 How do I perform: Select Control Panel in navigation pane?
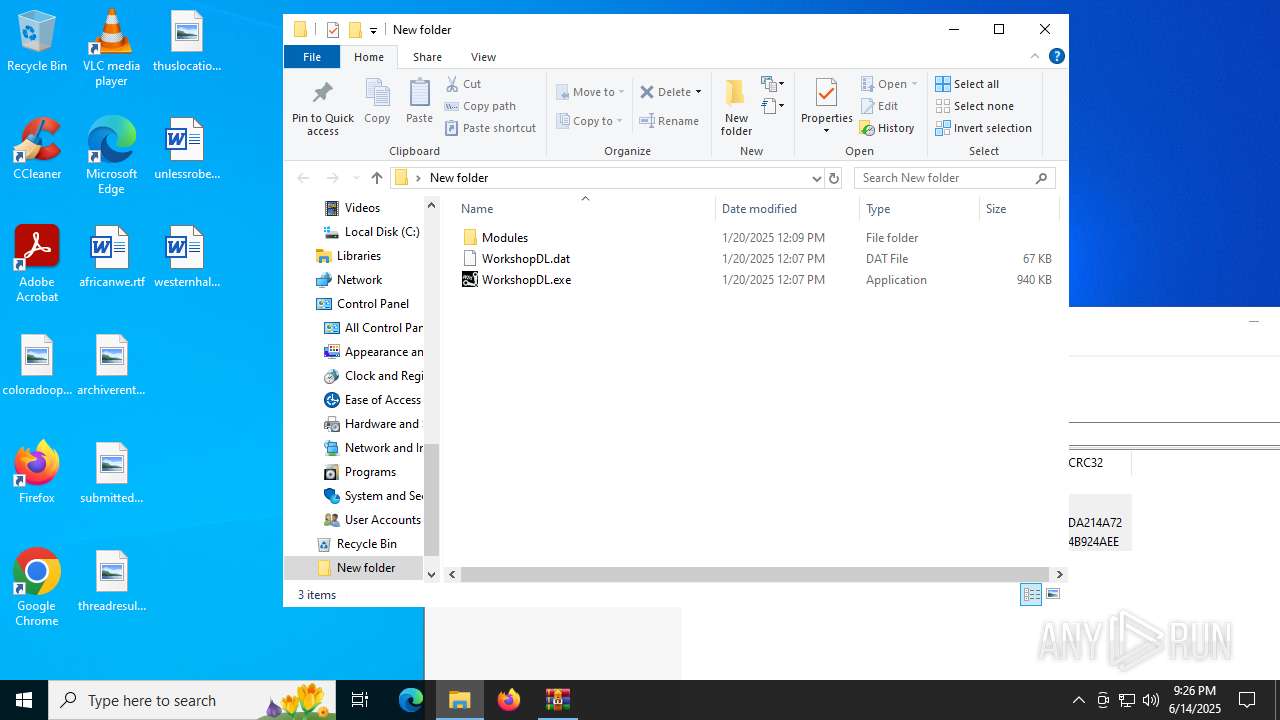[x=362, y=304]
